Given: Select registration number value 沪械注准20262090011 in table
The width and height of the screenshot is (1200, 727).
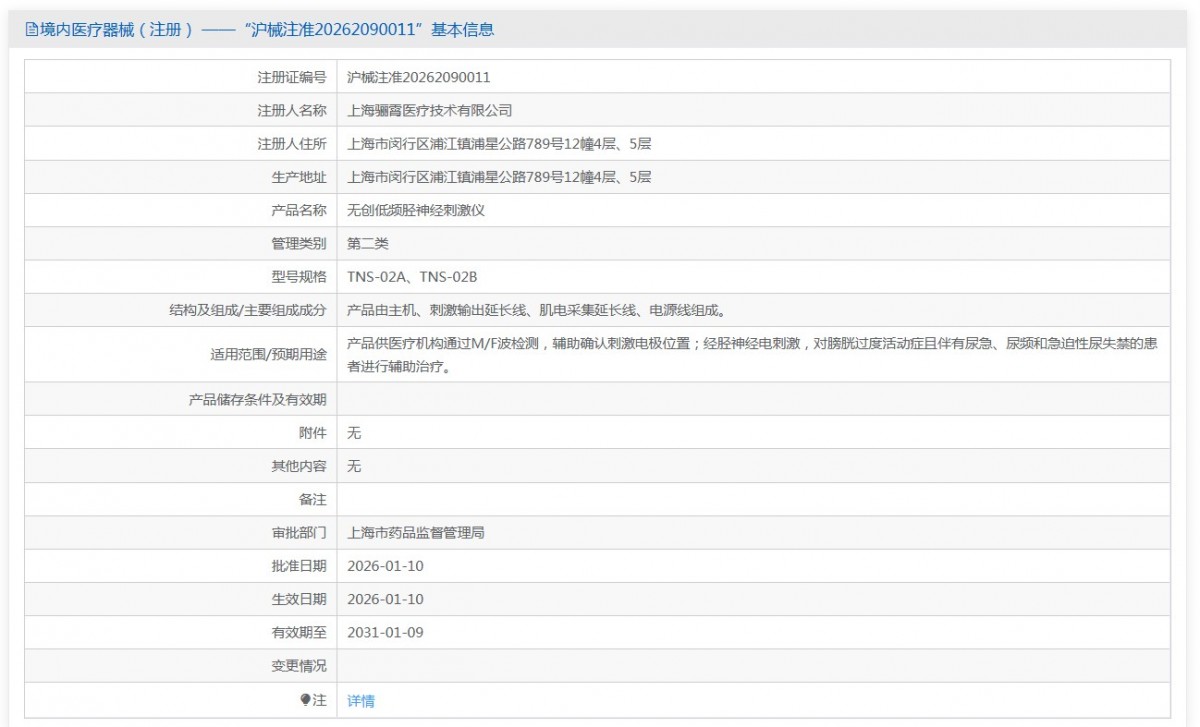Looking at the screenshot, I should 418,77.
